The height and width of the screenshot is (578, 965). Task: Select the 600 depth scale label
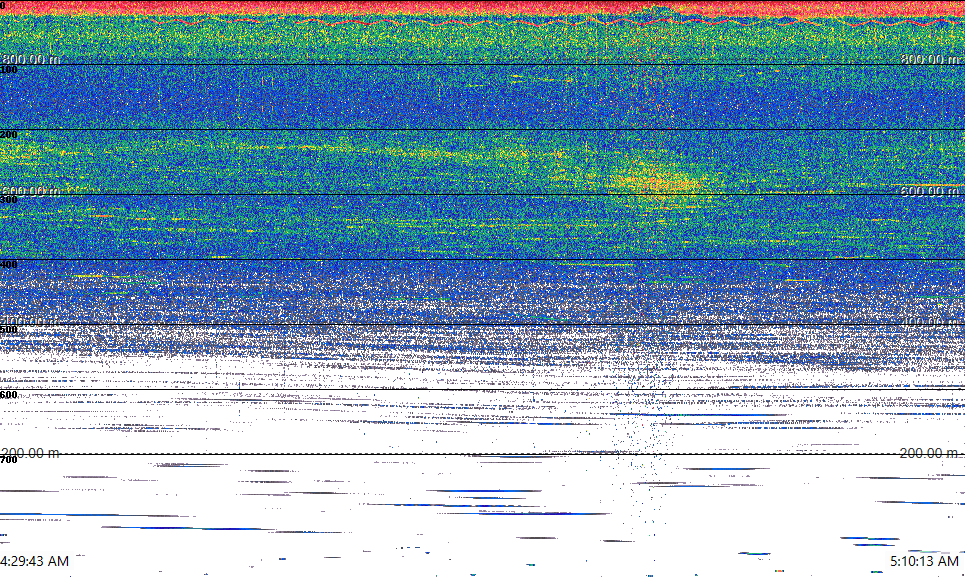click(x=9, y=395)
